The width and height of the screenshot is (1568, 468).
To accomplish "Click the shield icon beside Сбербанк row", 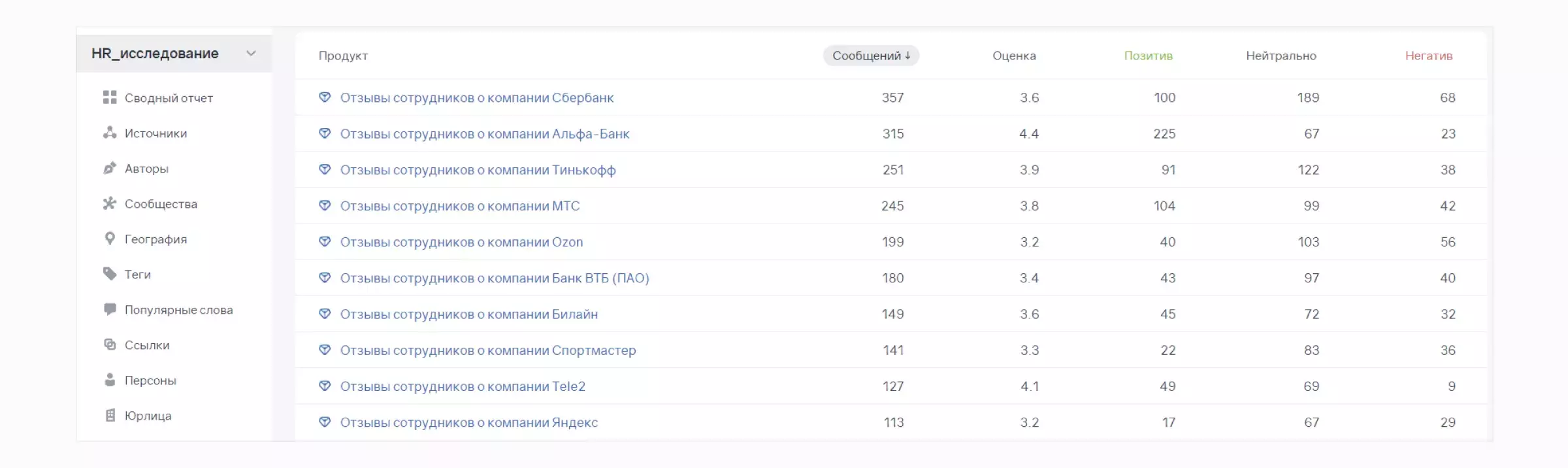I will coord(325,97).
